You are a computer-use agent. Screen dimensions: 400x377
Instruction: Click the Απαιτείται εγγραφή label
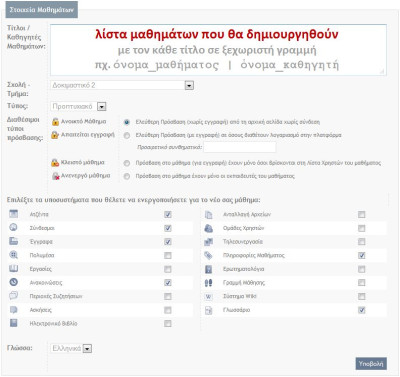88,135
